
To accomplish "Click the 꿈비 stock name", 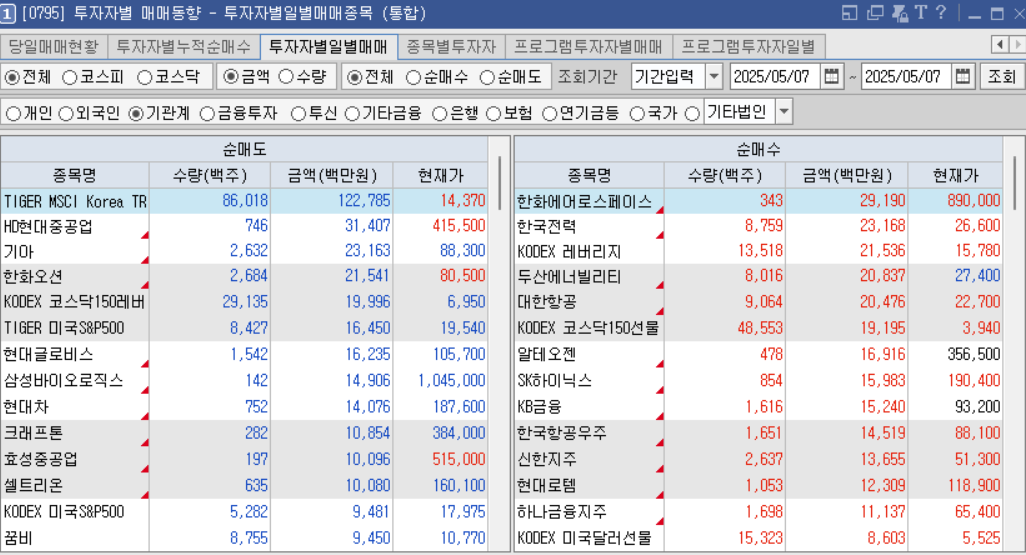I will 18,538.
